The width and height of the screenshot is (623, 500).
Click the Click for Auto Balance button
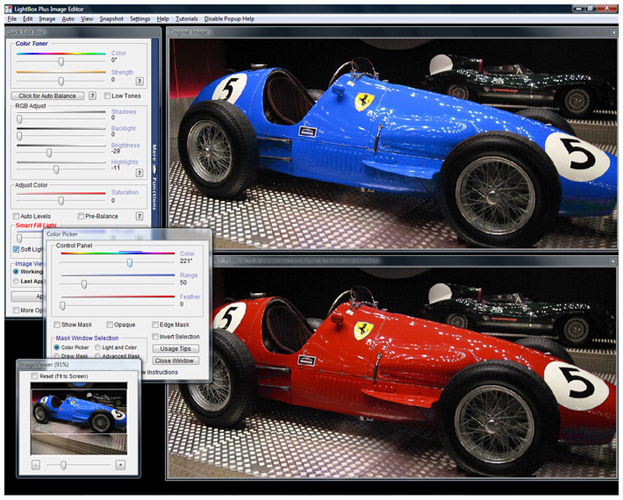click(49, 96)
